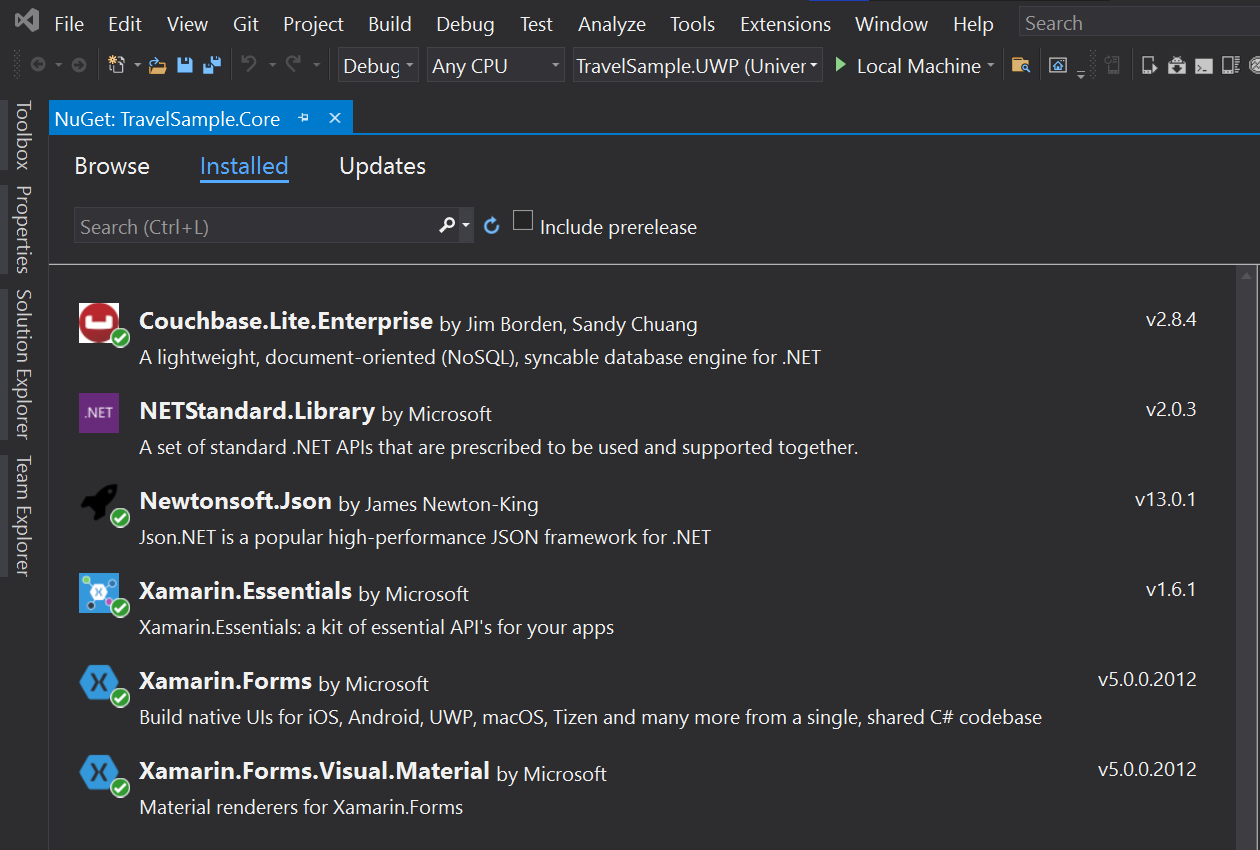Click the single-disk Save icon
This screenshot has width=1260, height=850.
(x=185, y=66)
